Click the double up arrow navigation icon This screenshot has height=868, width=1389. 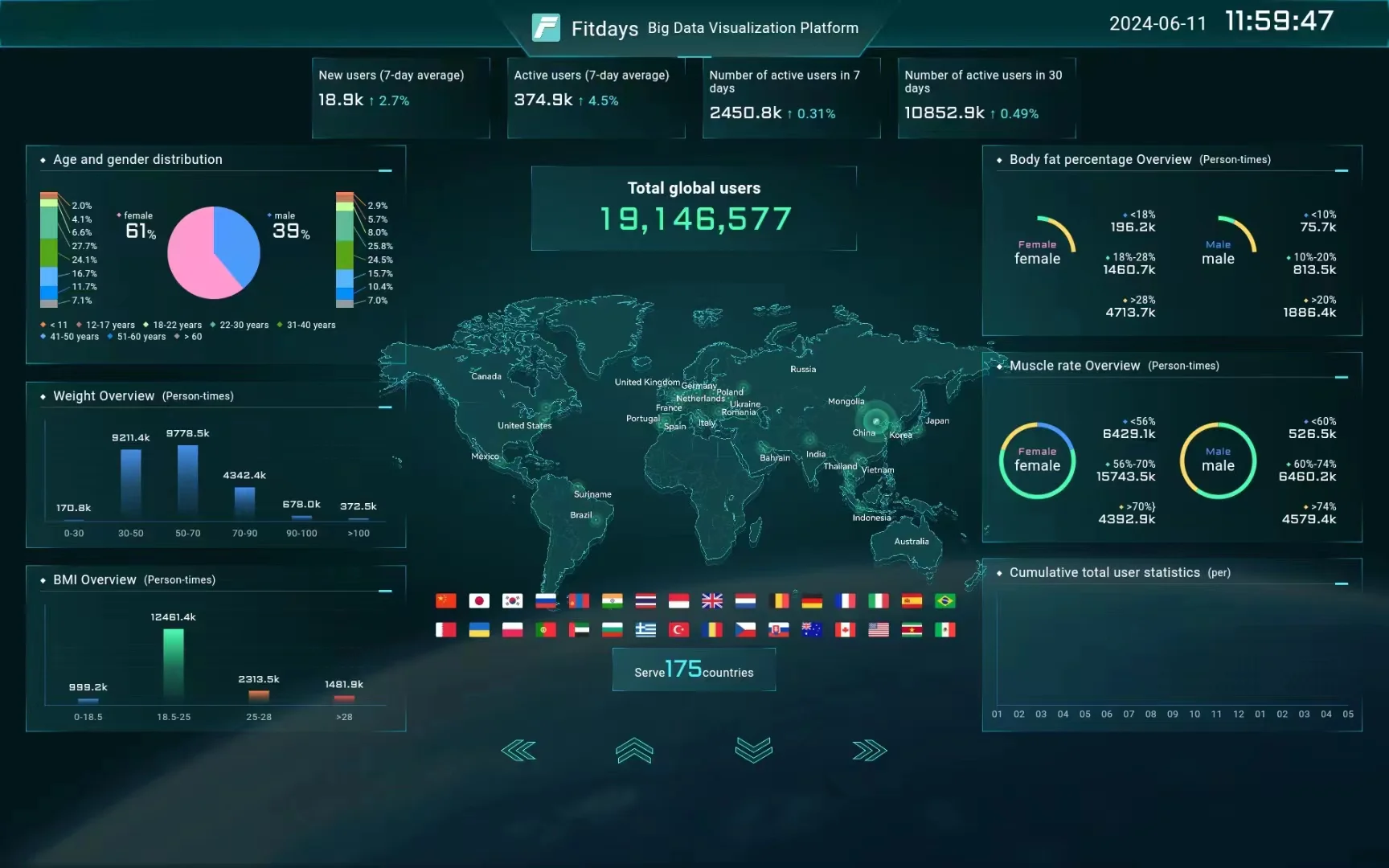tap(634, 751)
